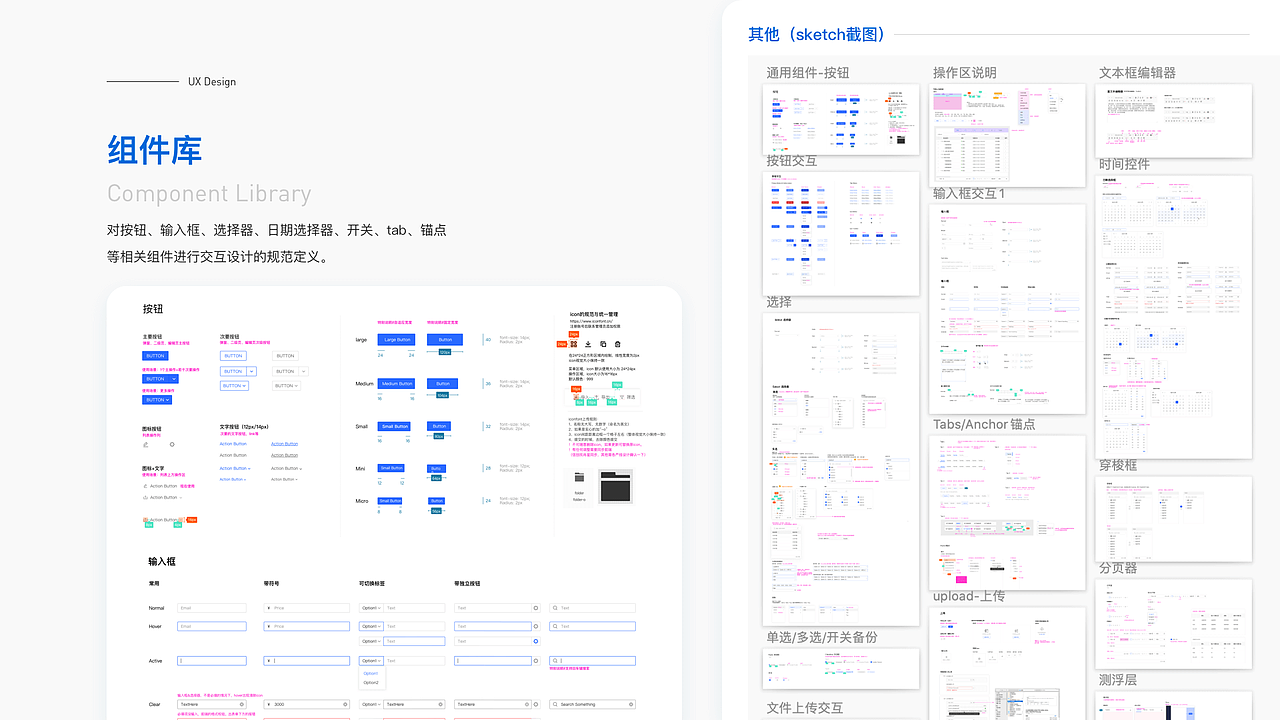Open the 文本框编辑器 sketch thumbnail

pos(1174,120)
